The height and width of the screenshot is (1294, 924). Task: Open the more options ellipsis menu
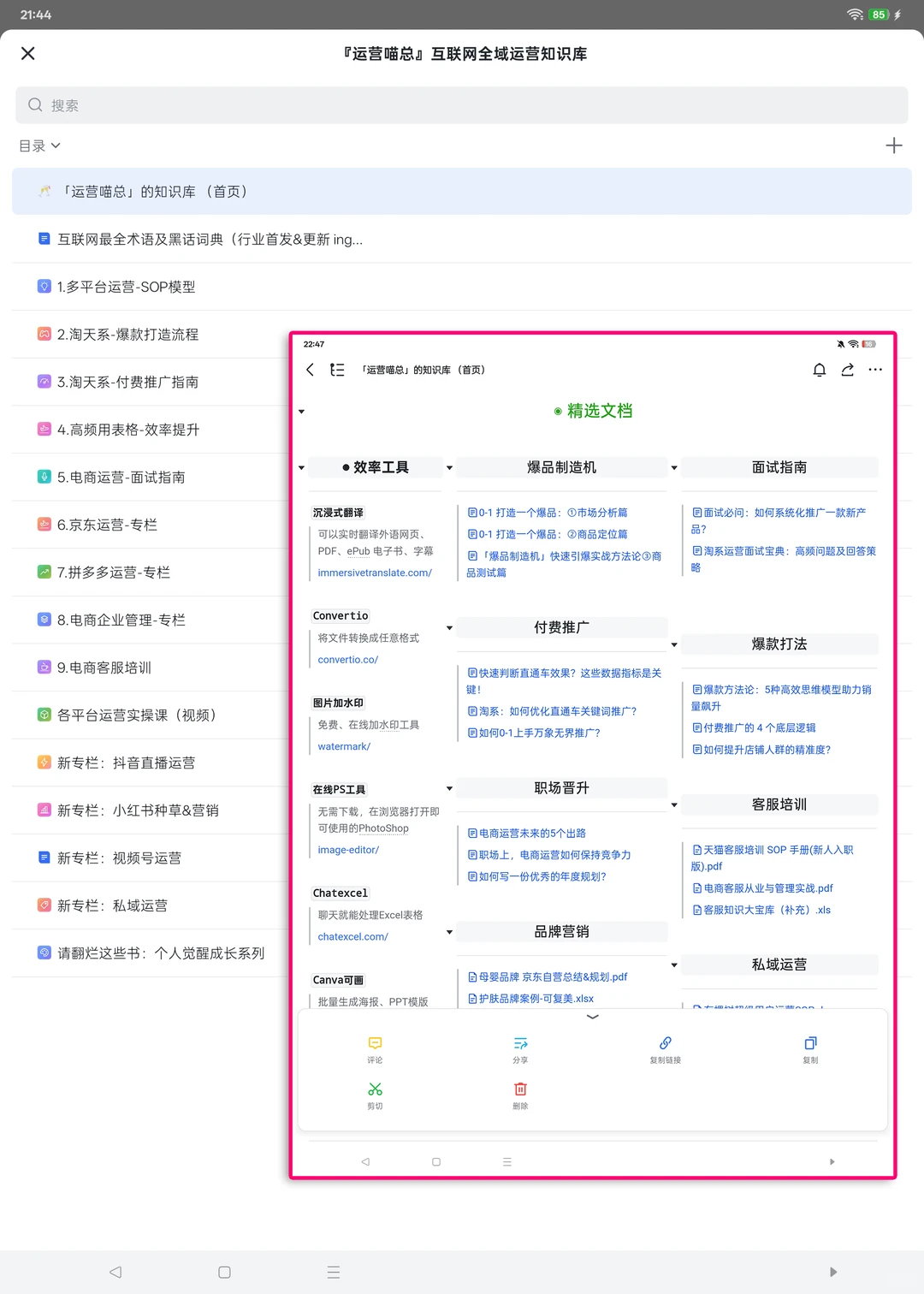tap(875, 370)
